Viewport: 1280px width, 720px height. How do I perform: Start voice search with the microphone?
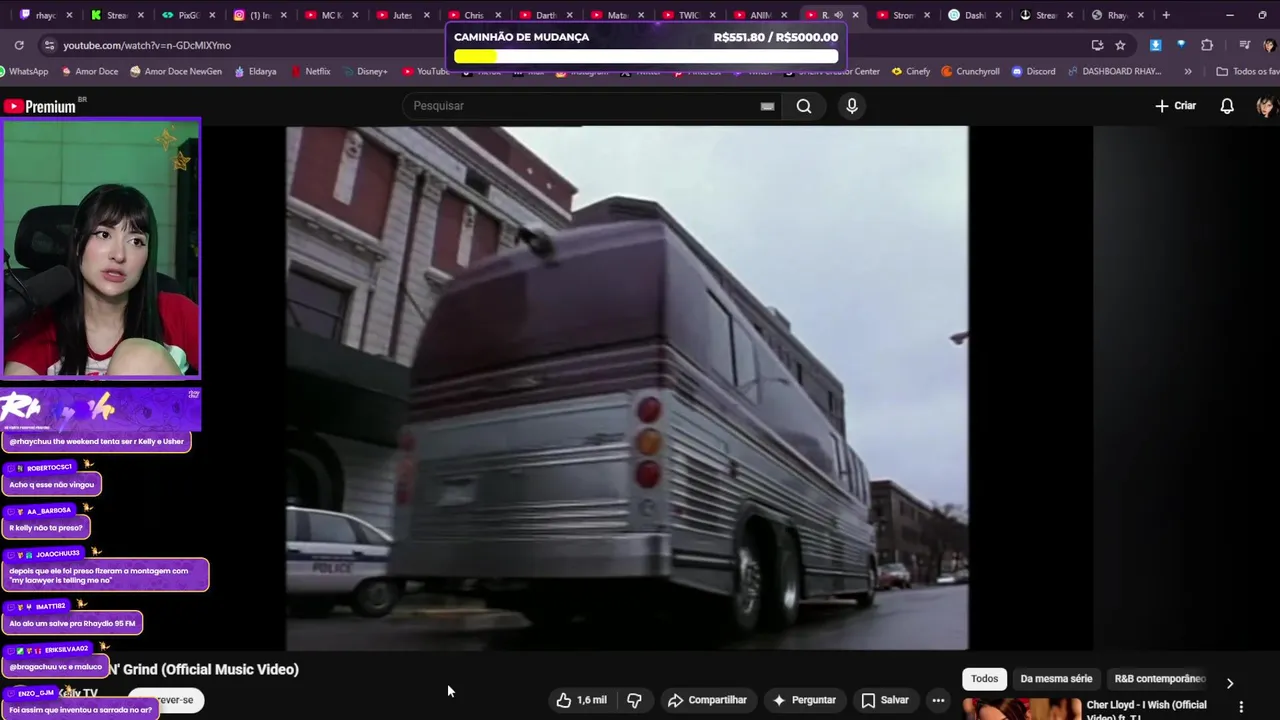click(x=852, y=106)
